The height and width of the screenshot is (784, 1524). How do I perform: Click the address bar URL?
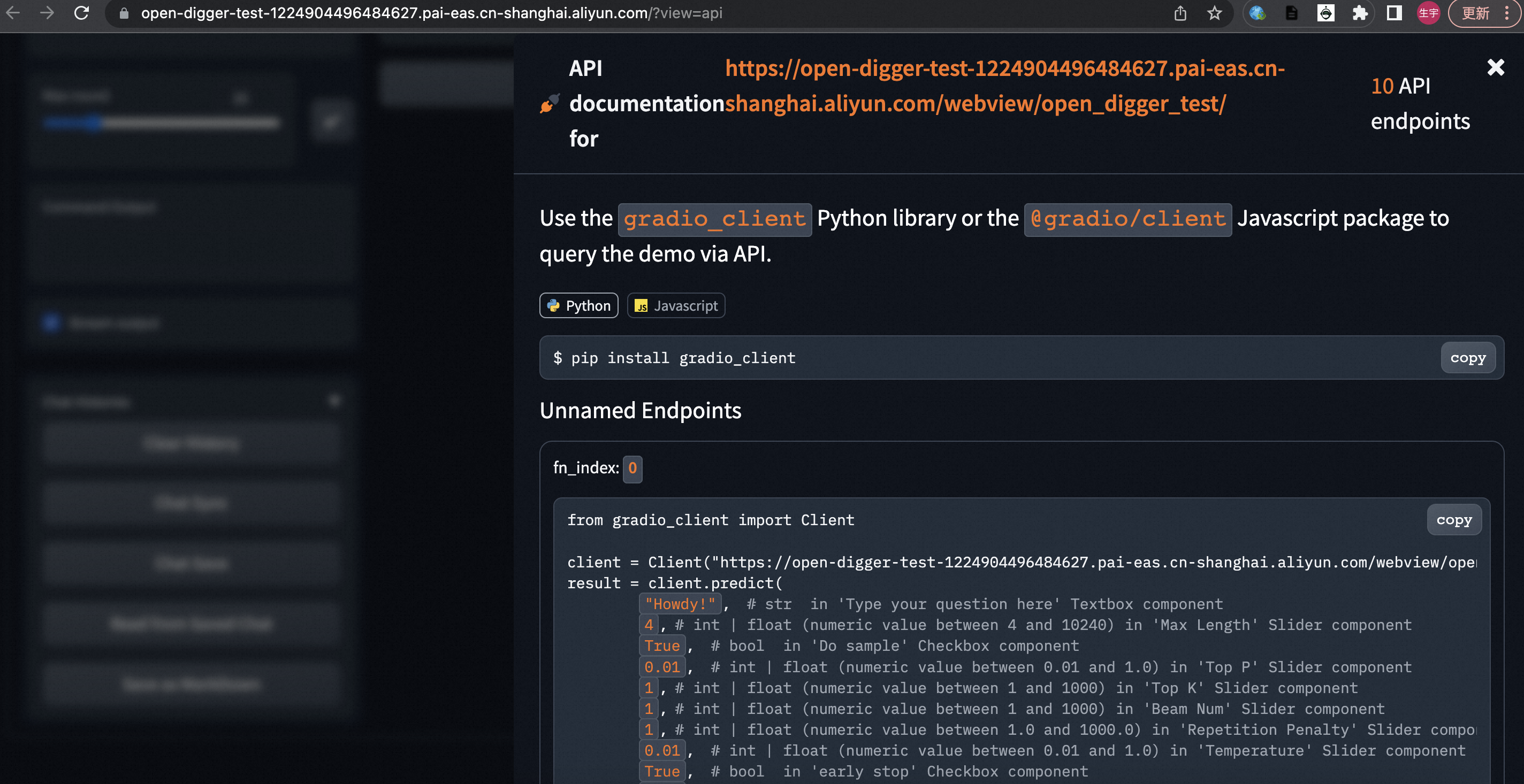[431, 13]
